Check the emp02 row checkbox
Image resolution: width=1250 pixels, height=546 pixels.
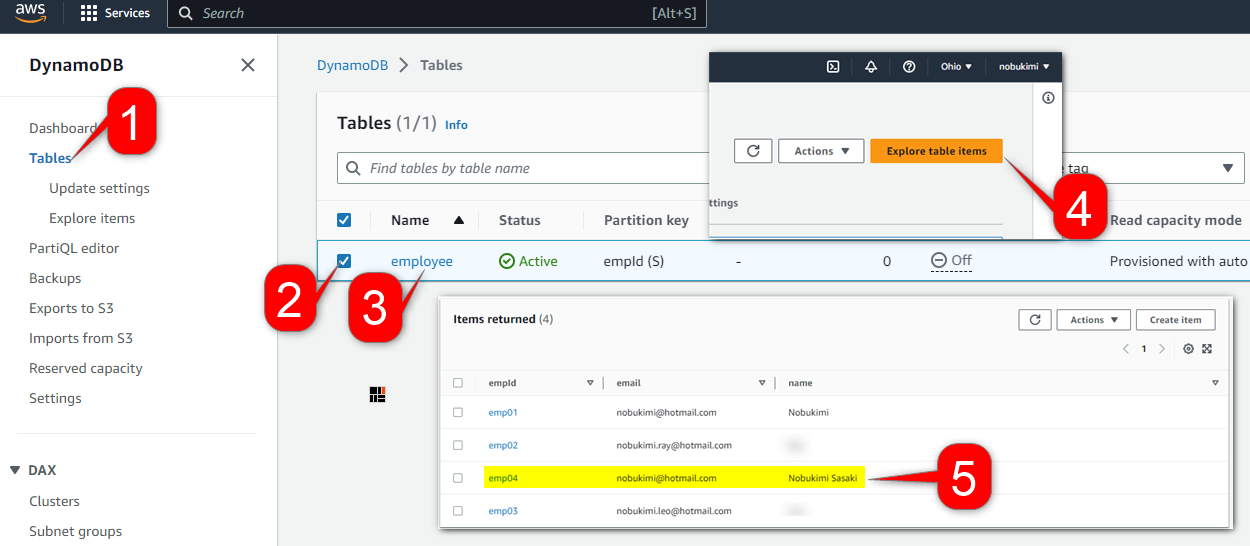coord(458,445)
